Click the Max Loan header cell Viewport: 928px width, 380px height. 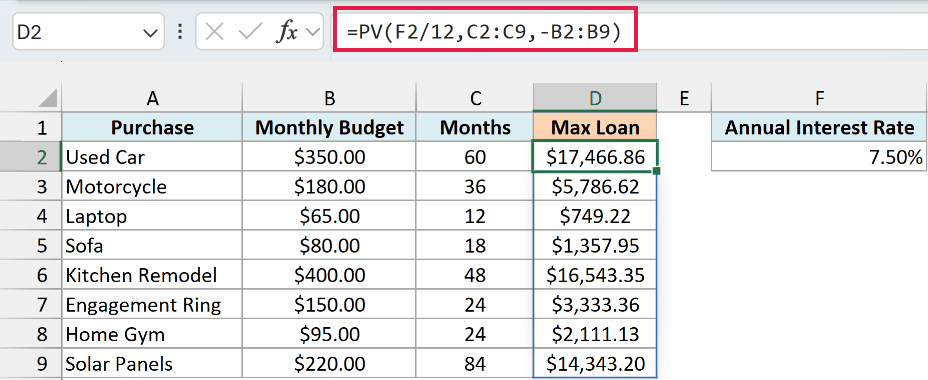point(595,127)
